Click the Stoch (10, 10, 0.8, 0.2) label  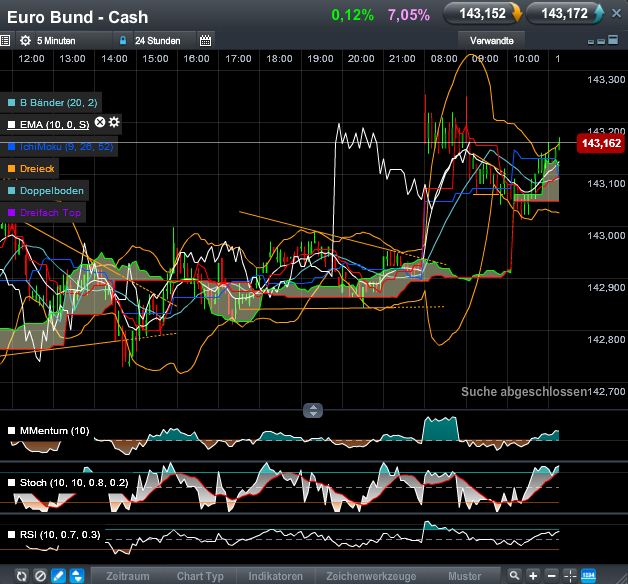(x=74, y=483)
